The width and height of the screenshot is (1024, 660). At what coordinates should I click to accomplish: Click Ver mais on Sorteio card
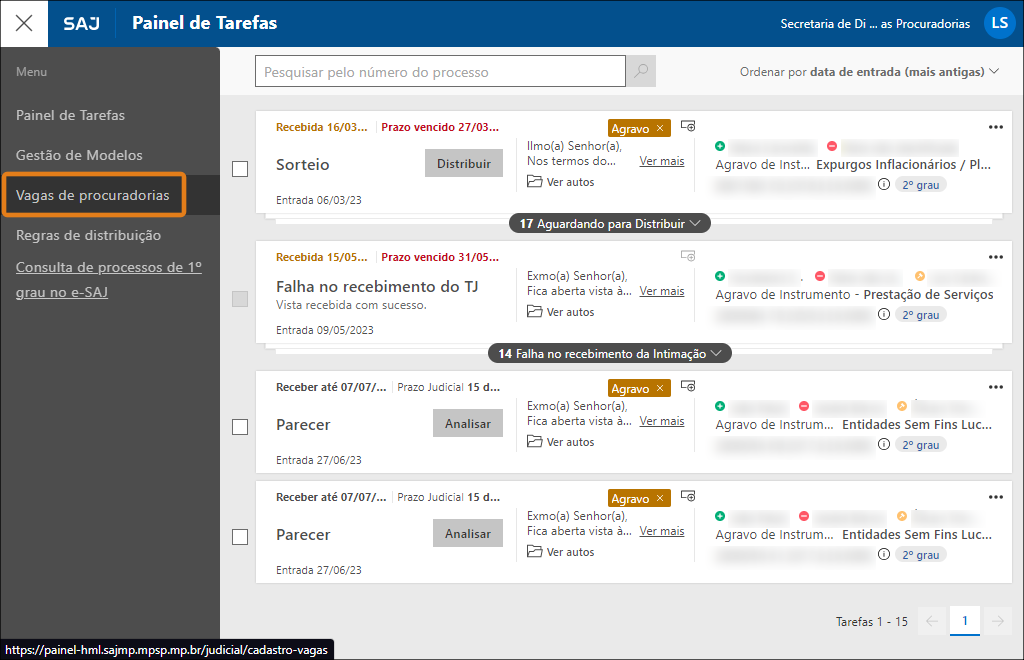tap(662, 161)
